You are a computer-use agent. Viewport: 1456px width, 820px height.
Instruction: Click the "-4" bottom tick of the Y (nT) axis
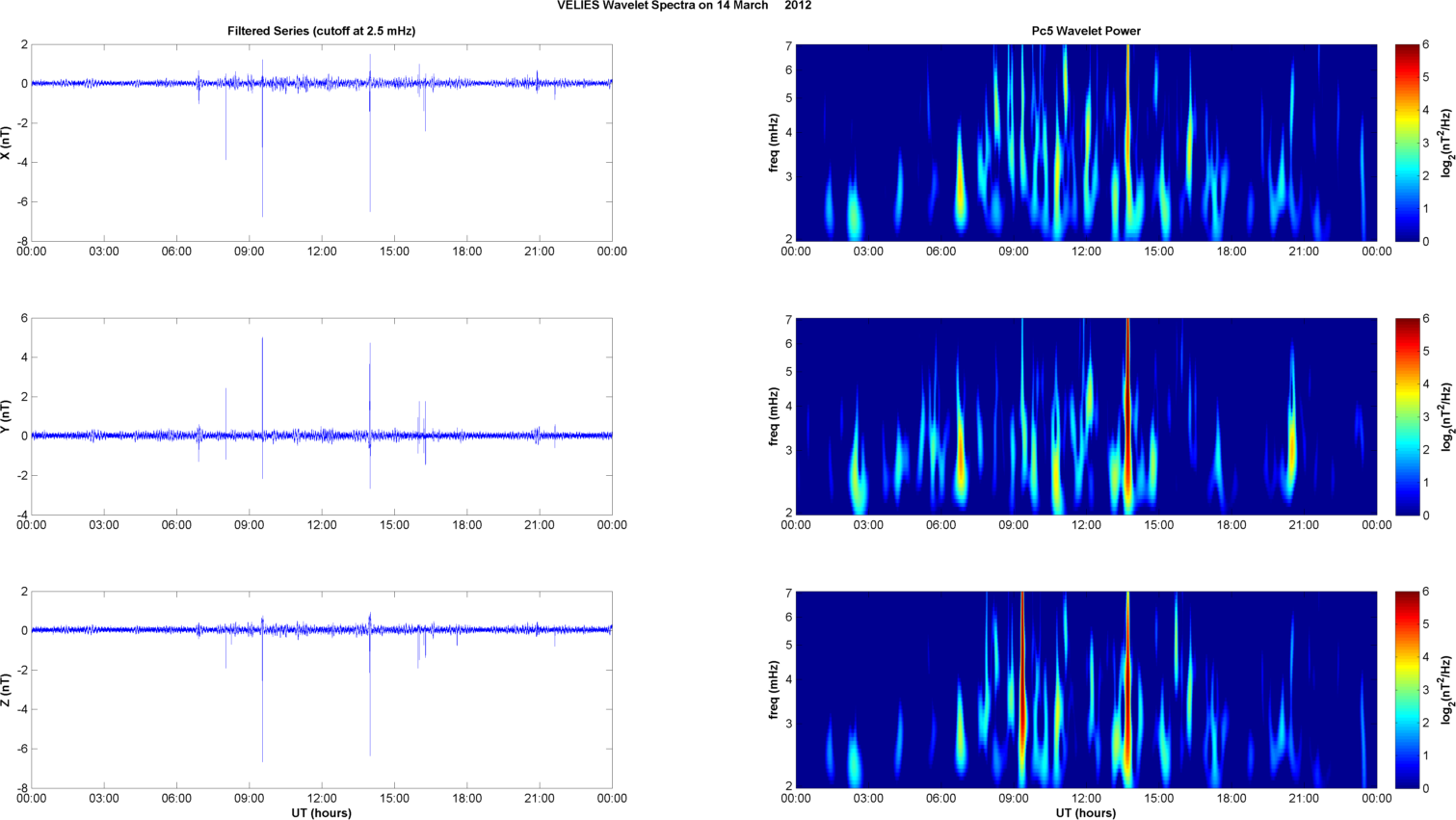(22, 516)
